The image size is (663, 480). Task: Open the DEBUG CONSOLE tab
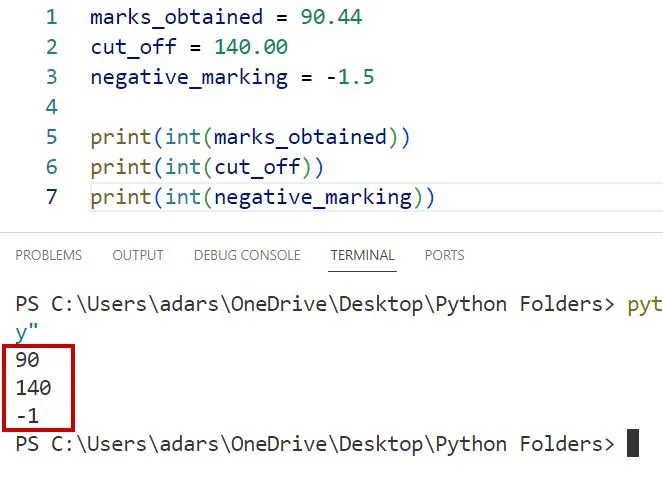point(247,255)
